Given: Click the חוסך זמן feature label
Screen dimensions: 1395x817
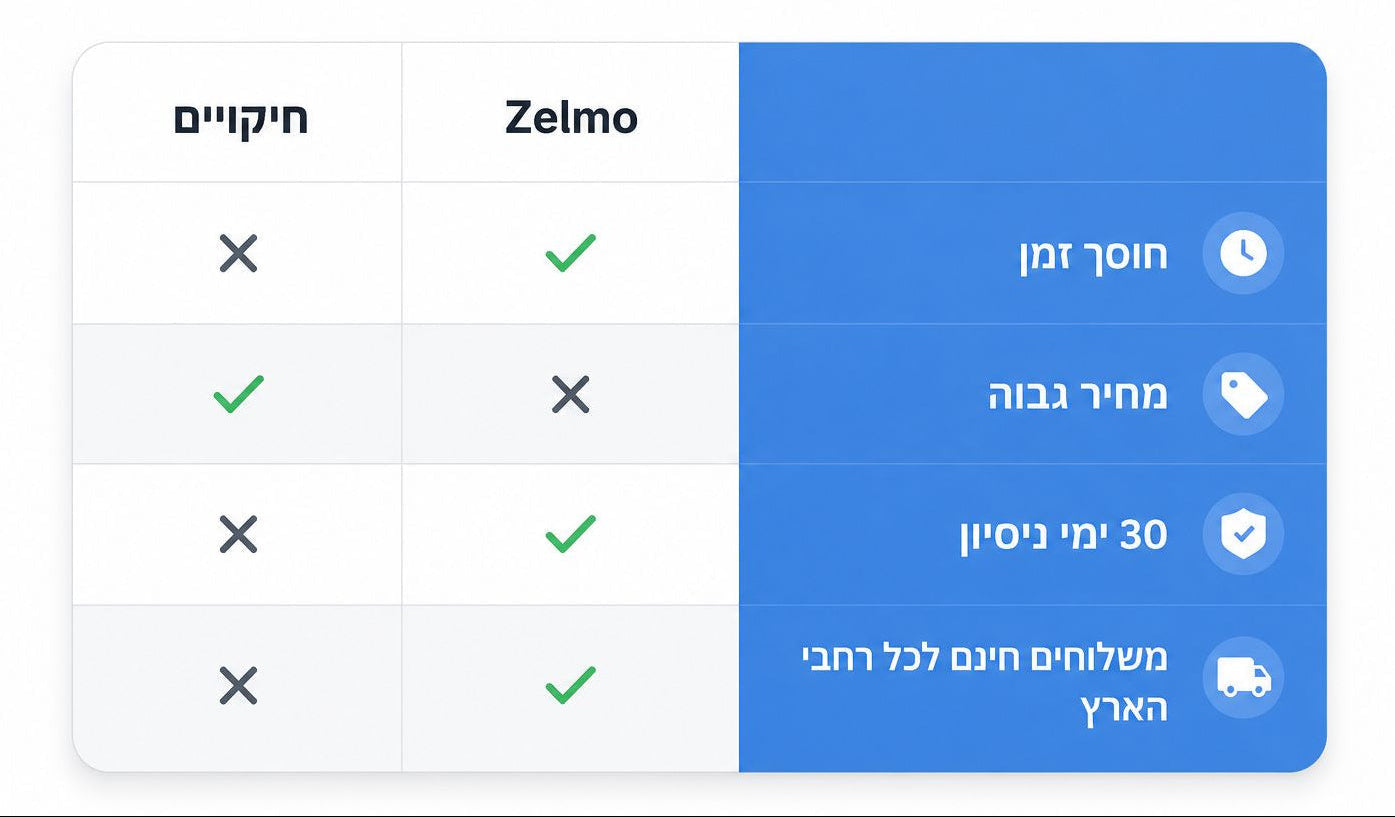Looking at the screenshot, I should click(1093, 254).
